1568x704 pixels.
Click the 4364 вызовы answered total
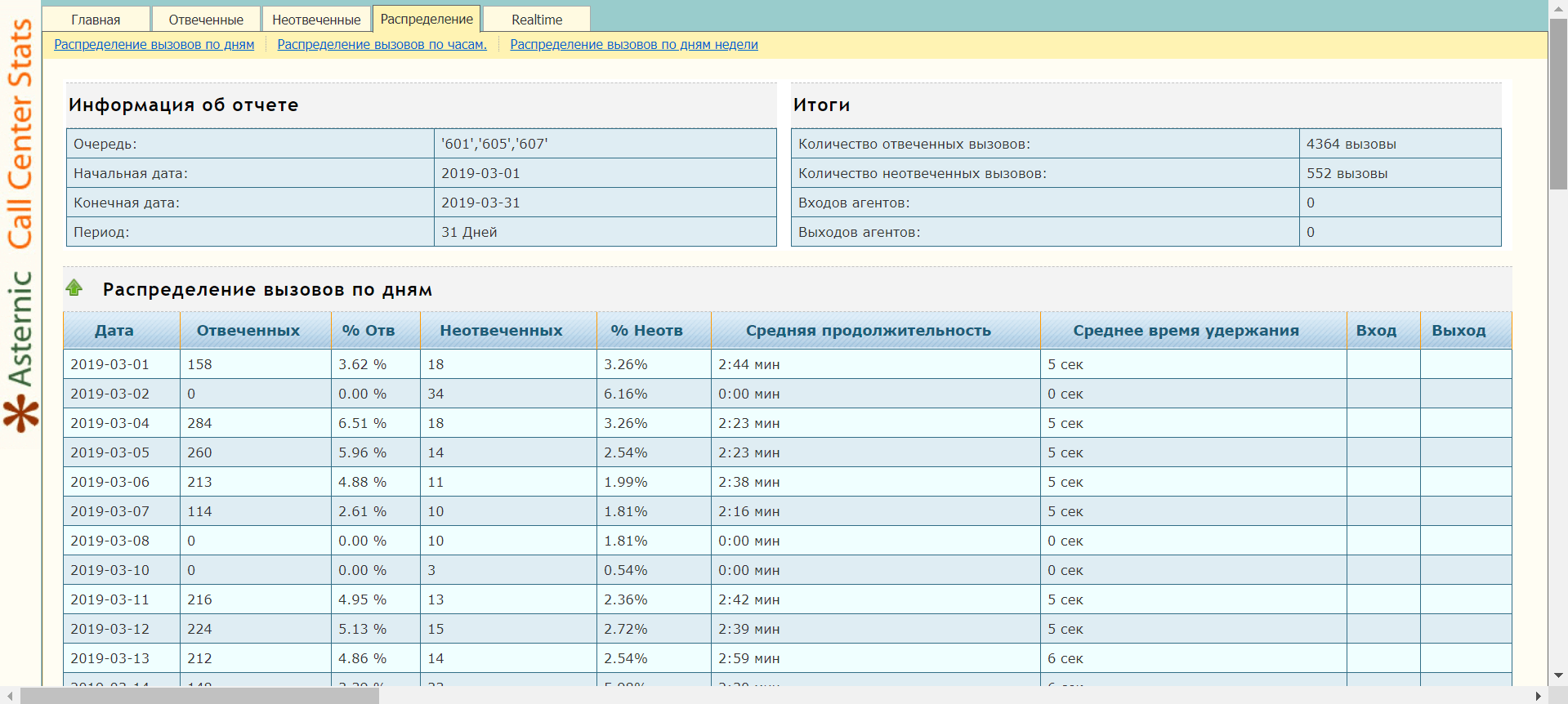tap(1351, 144)
